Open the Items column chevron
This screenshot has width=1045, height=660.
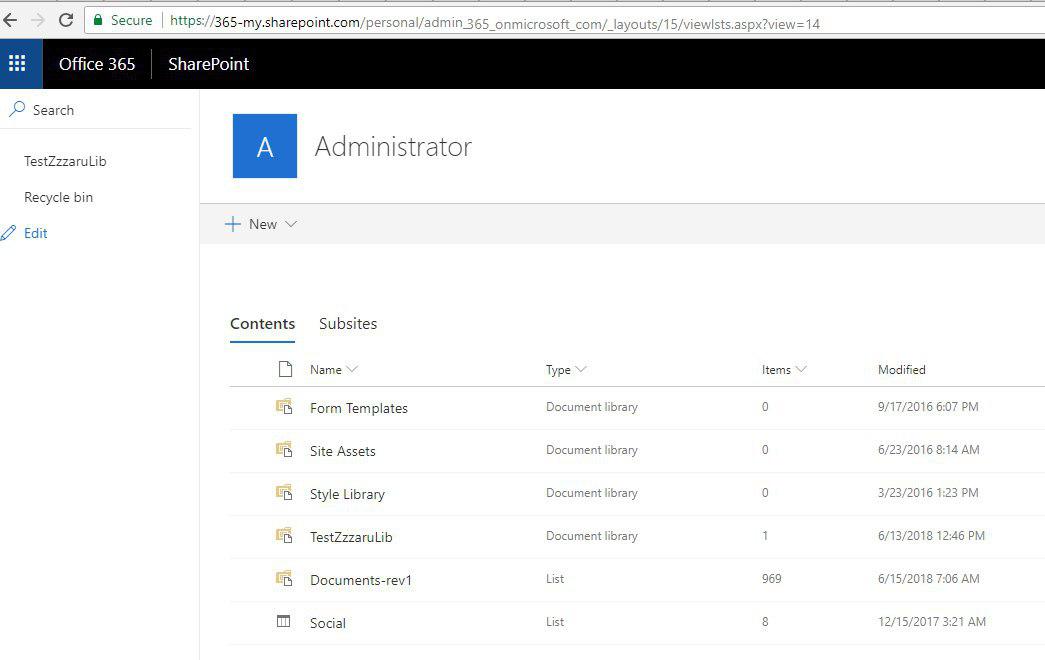pos(801,369)
